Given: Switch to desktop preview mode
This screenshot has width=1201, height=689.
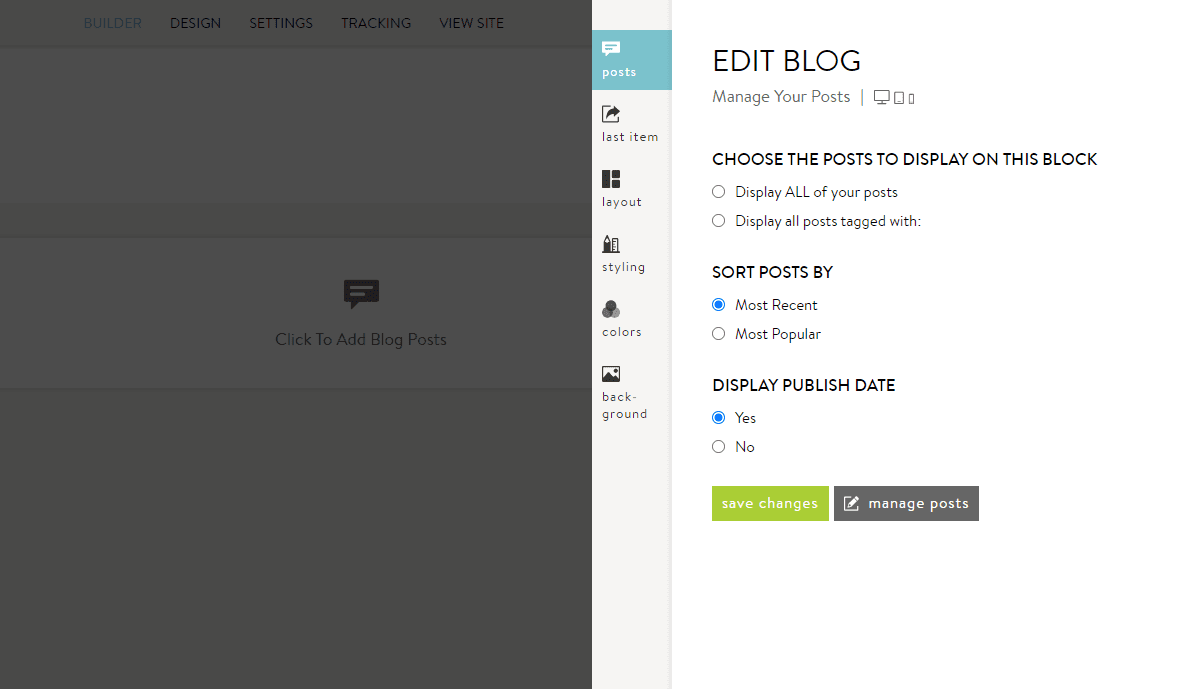Looking at the screenshot, I should (881, 96).
